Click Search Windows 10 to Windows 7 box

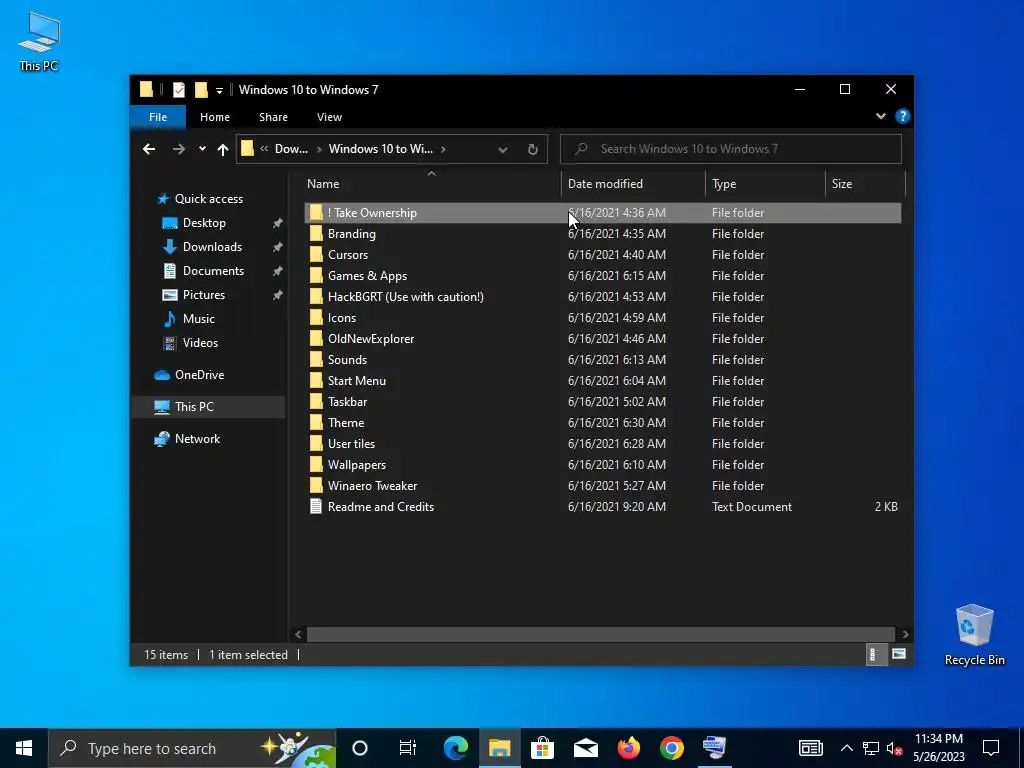[731, 149]
